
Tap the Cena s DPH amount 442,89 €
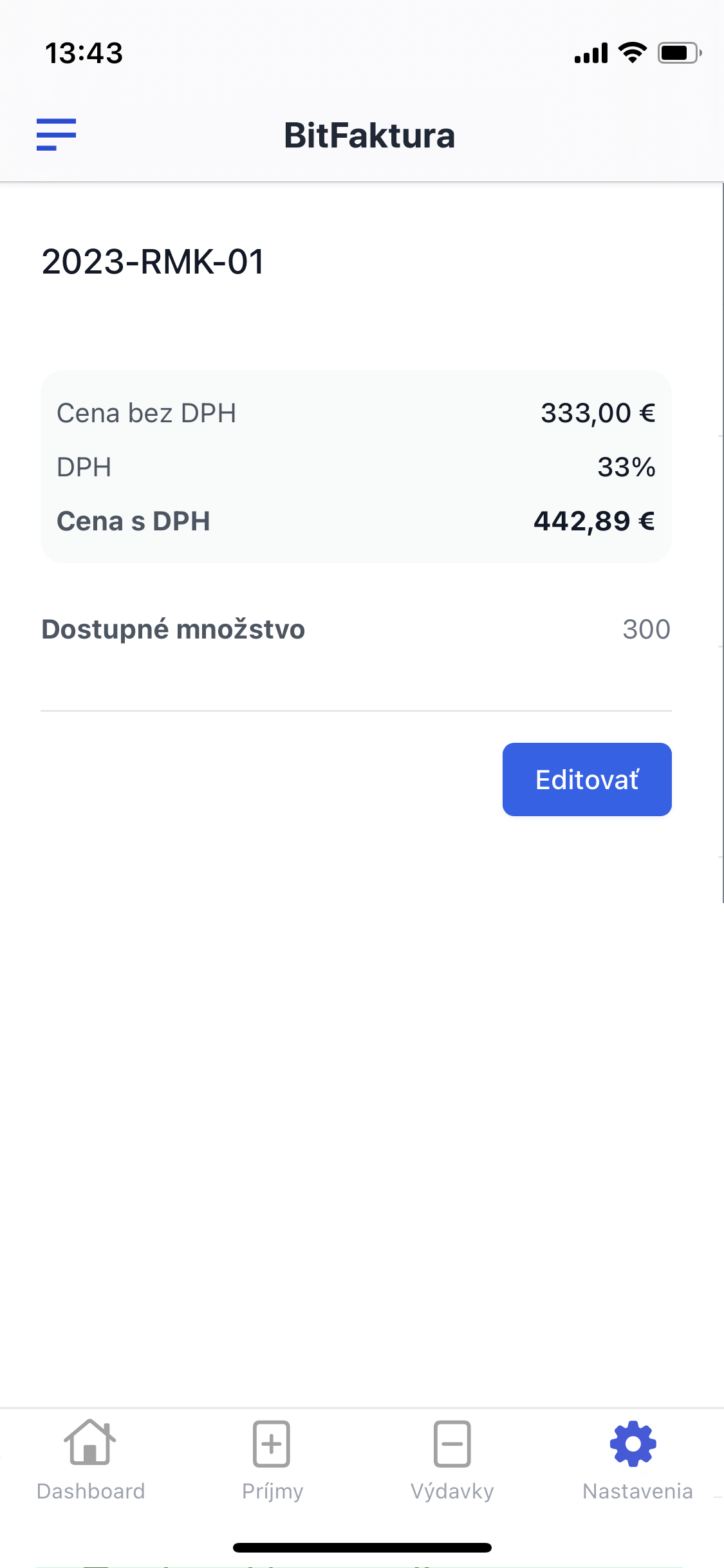pyautogui.click(x=595, y=521)
